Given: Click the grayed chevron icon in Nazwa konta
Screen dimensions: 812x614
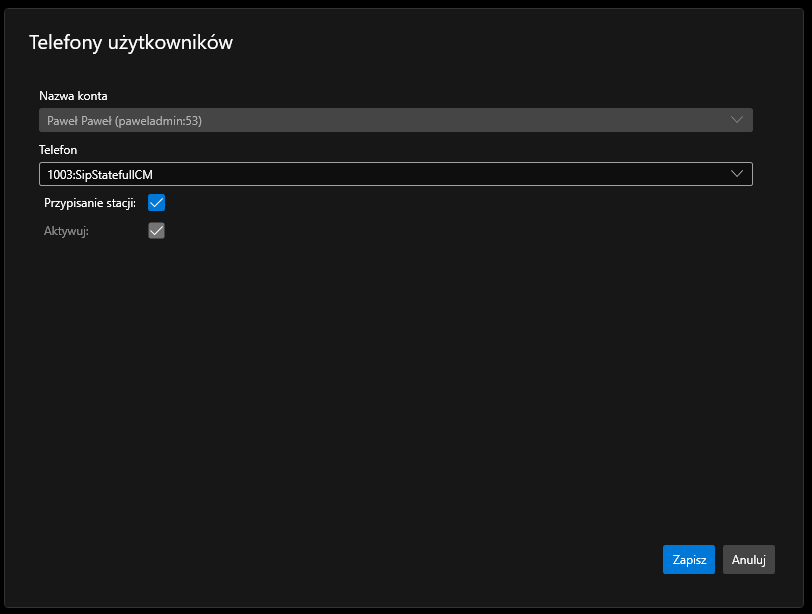Looking at the screenshot, I should [737, 120].
